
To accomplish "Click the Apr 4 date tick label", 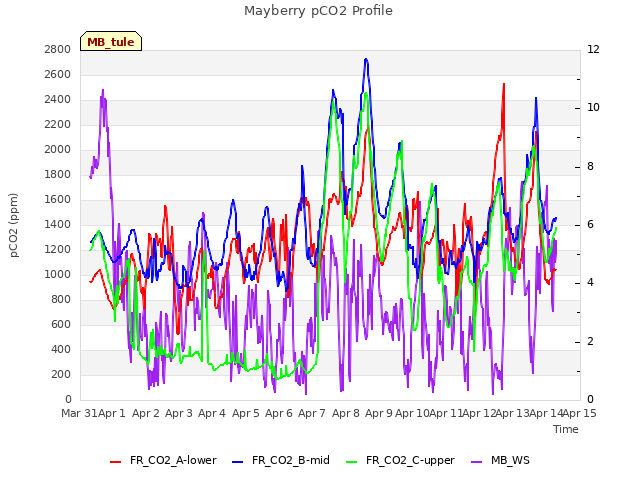I will pyautogui.click(x=212, y=413).
